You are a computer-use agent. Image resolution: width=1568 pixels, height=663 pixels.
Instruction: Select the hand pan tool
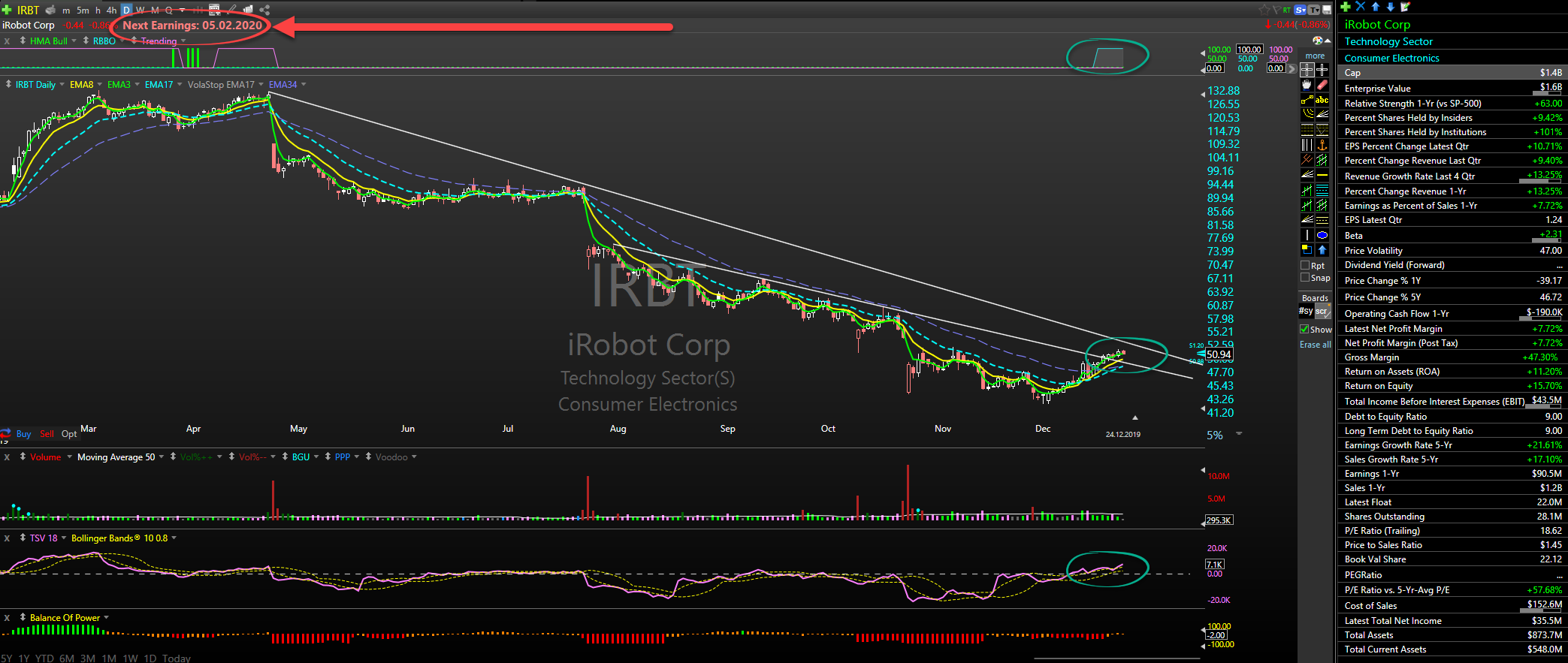(x=1307, y=85)
